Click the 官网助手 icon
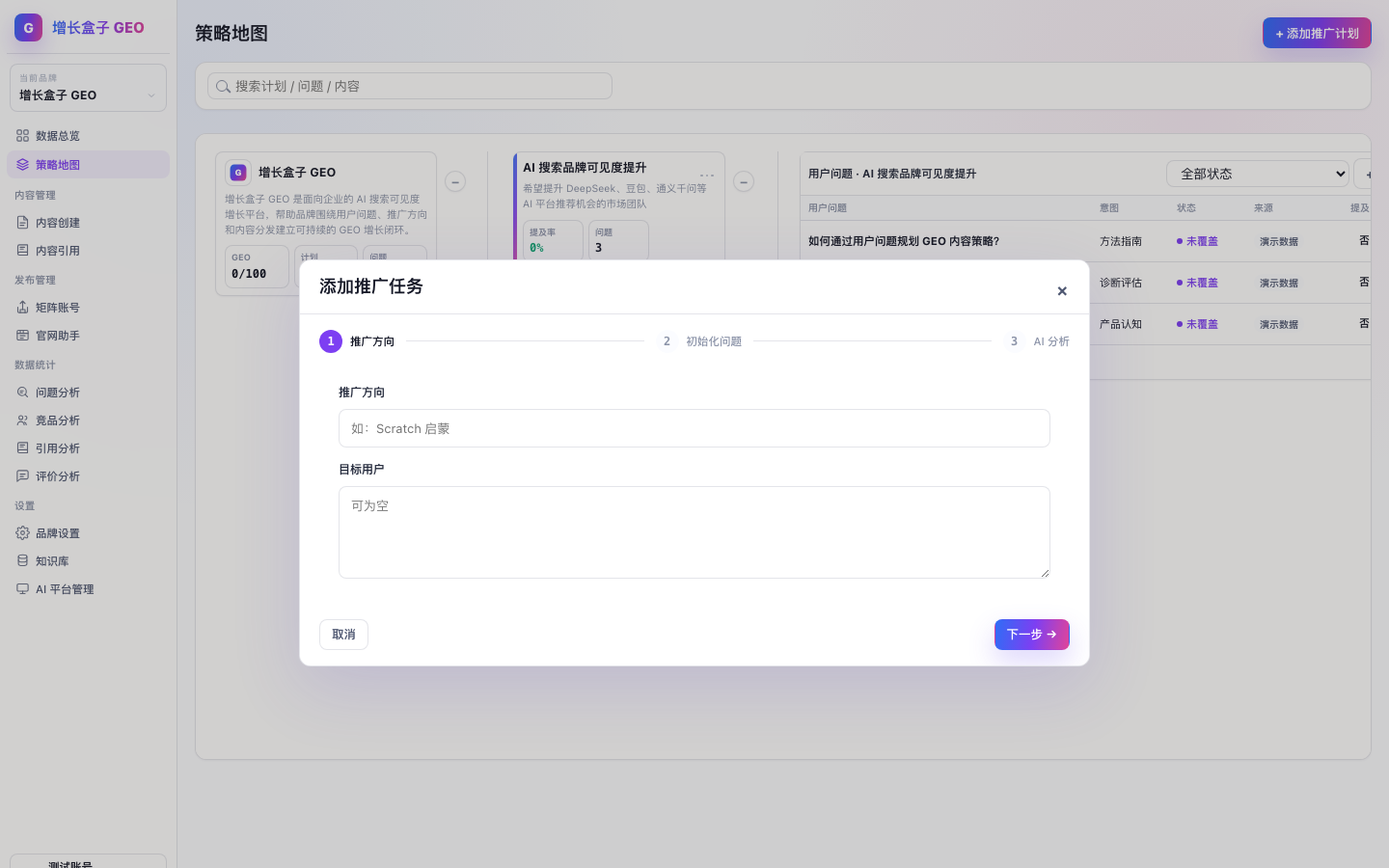The image size is (1389, 868). click(x=22, y=336)
